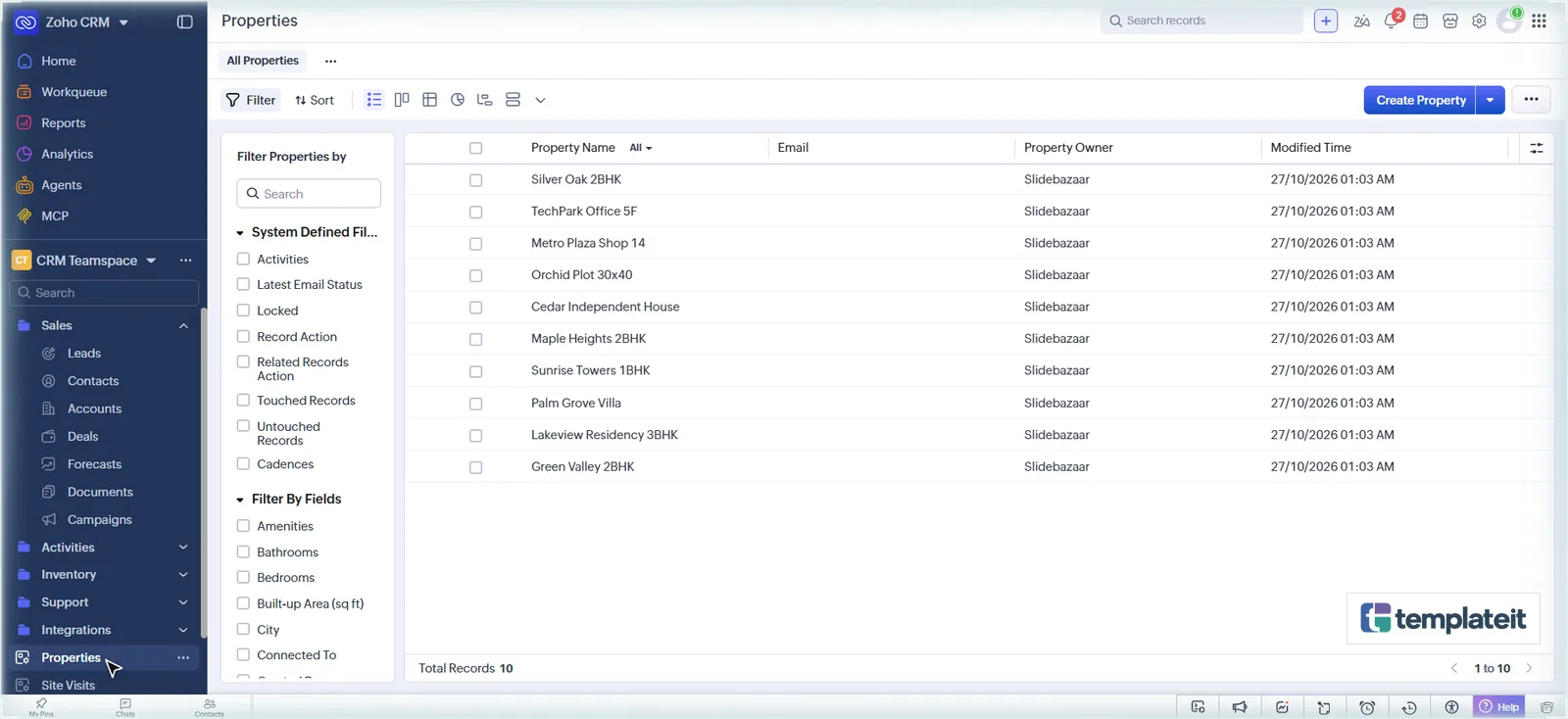Expand the Inventory folder

183,575
